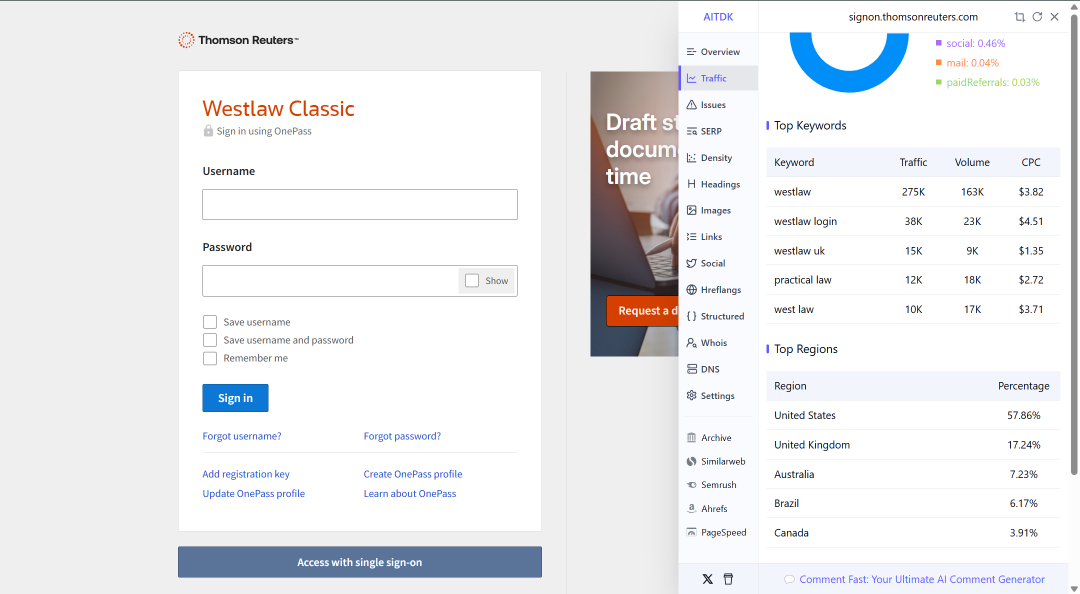Open the Forgot username? link
Viewport: 1080px width, 594px height.
pos(242,436)
